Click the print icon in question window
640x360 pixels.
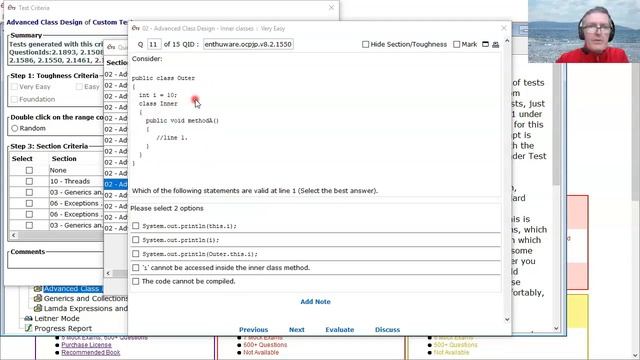[x=496, y=44]
